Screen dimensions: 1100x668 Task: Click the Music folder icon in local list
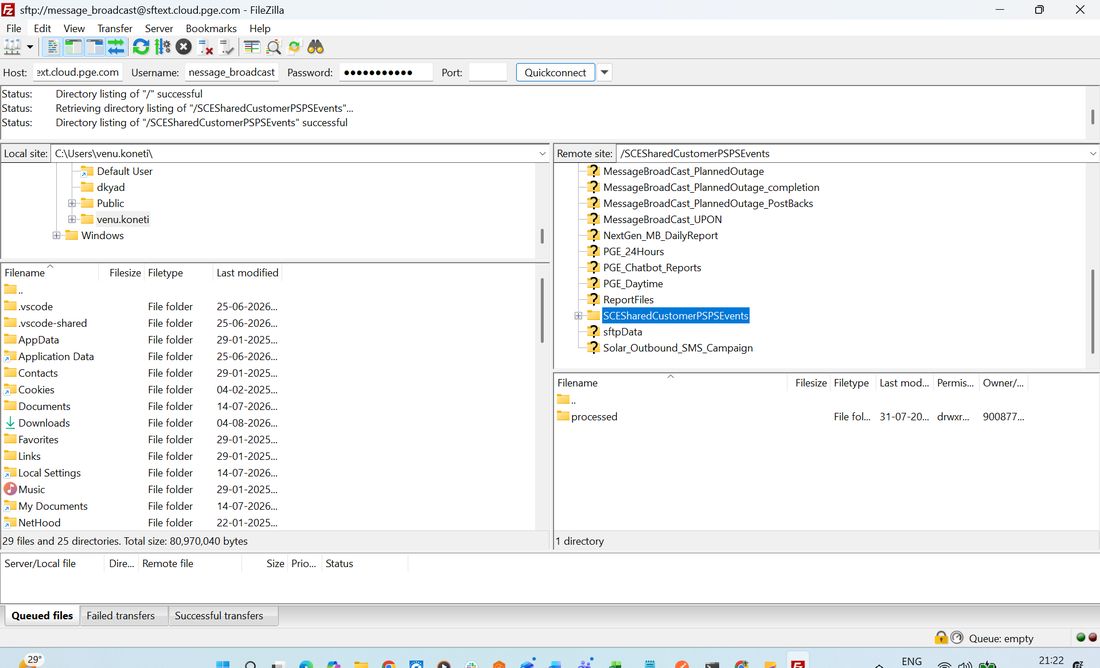point(10,489)
